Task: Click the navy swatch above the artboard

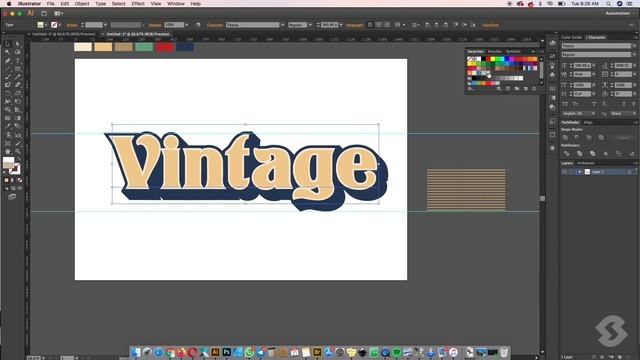Action: coord(185,47)
